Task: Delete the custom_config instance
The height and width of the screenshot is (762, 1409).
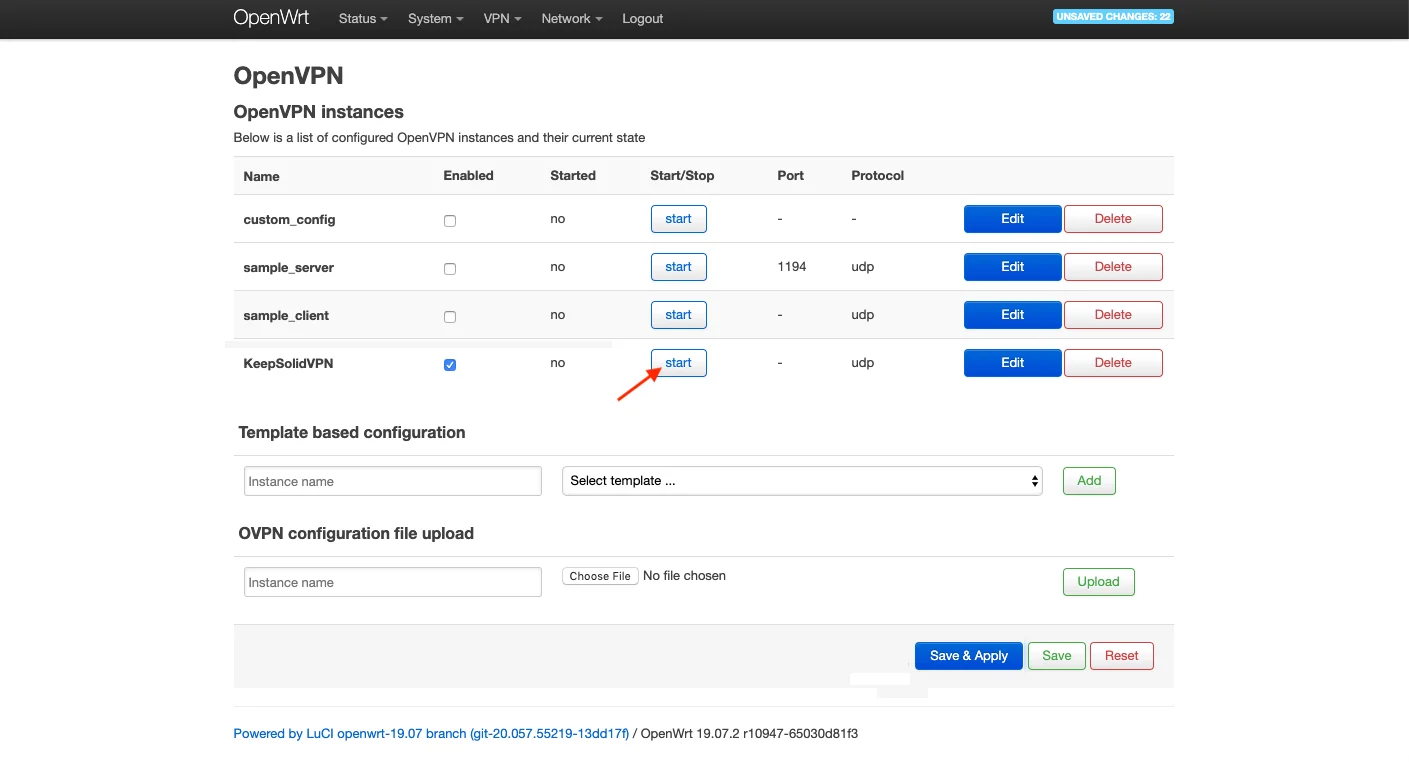Action: tap(1113, 219)
